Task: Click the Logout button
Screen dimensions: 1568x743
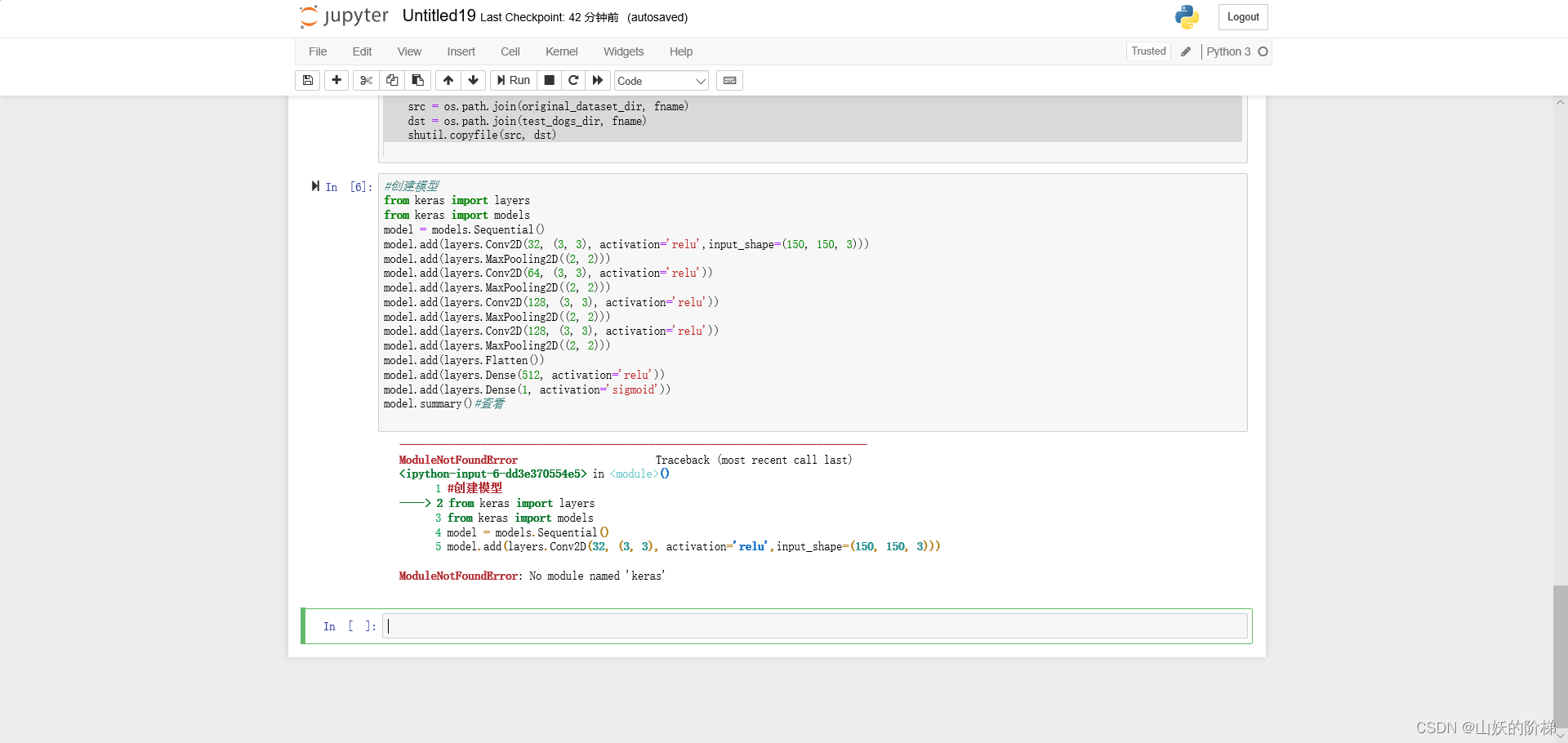Action: [1243, 17]
